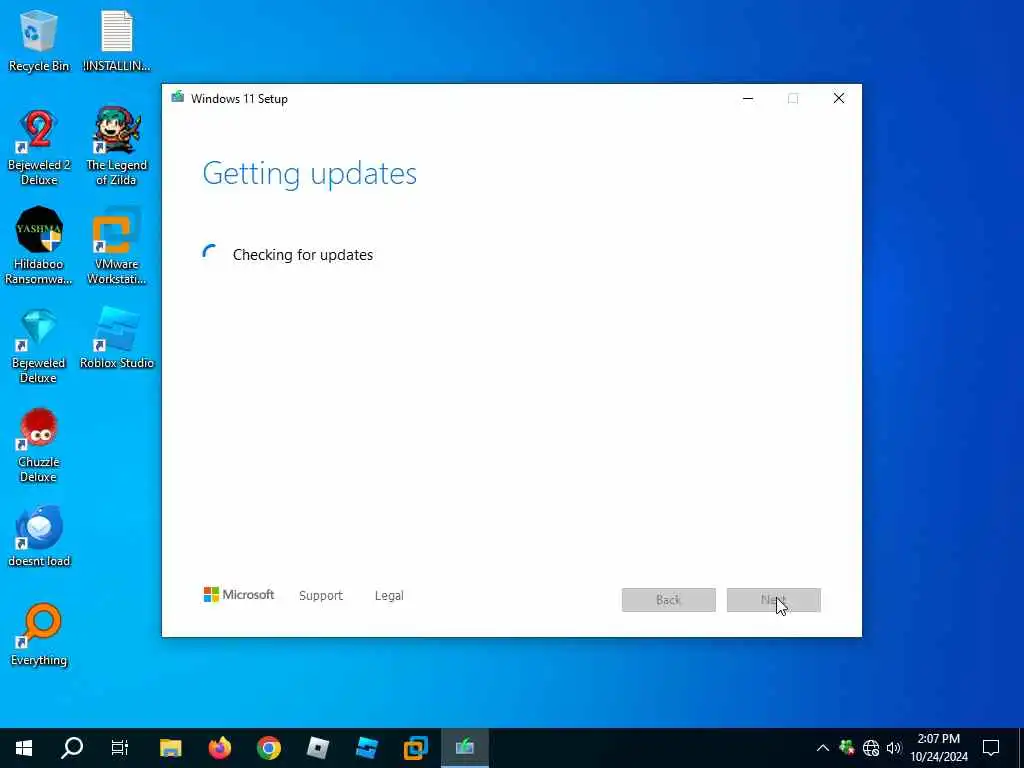Select Roblox Studio desktop shortcut
The image size is (1024, 768).
pos(117,338)
